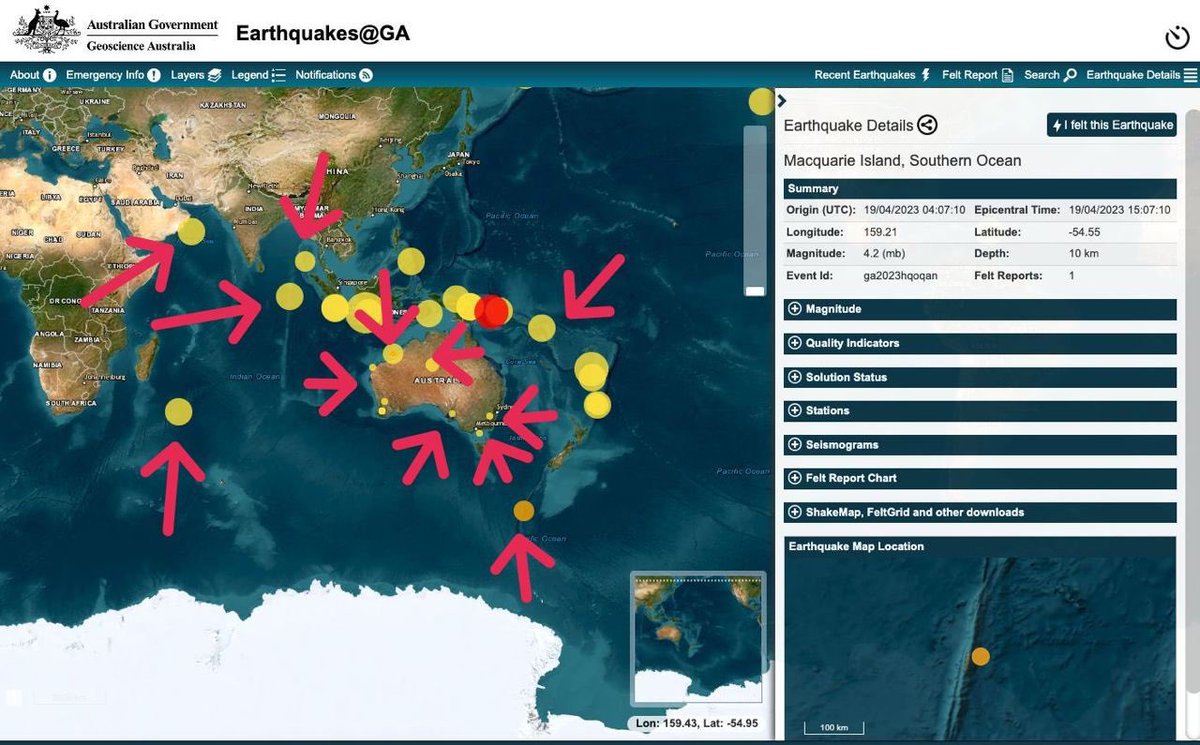Click the Summary section header
Image resolution: width=1200 pixels, height=745 pixels.
click(x=980, y=188)
